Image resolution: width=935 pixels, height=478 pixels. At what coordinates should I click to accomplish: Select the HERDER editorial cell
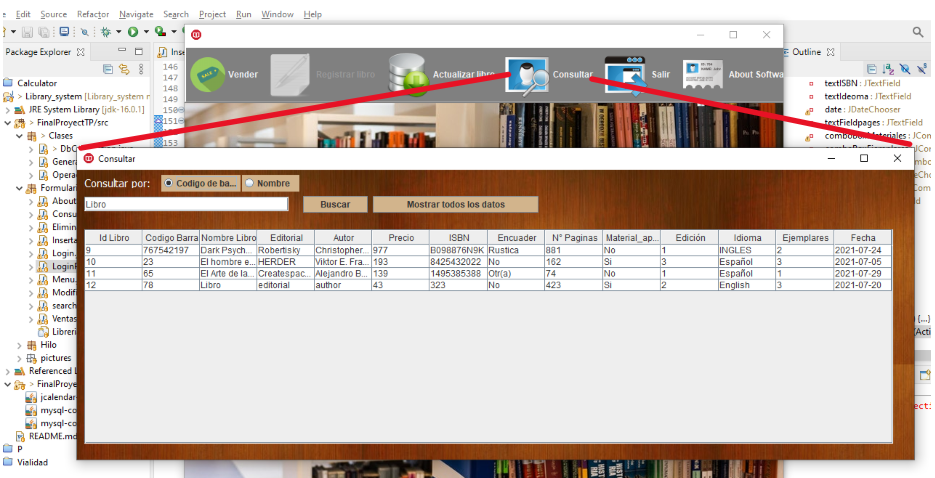pyautogui.click(x=286, y=262)
